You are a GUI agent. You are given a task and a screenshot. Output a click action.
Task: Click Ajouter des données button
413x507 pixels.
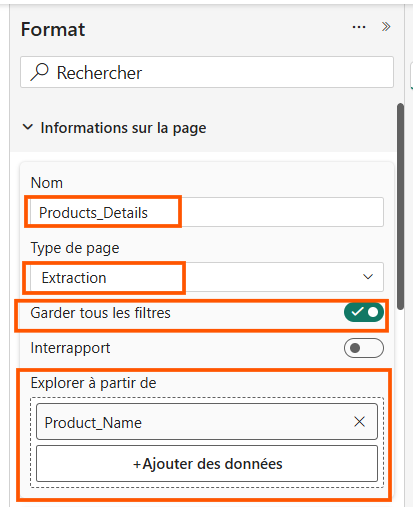(x=207, y=464)
